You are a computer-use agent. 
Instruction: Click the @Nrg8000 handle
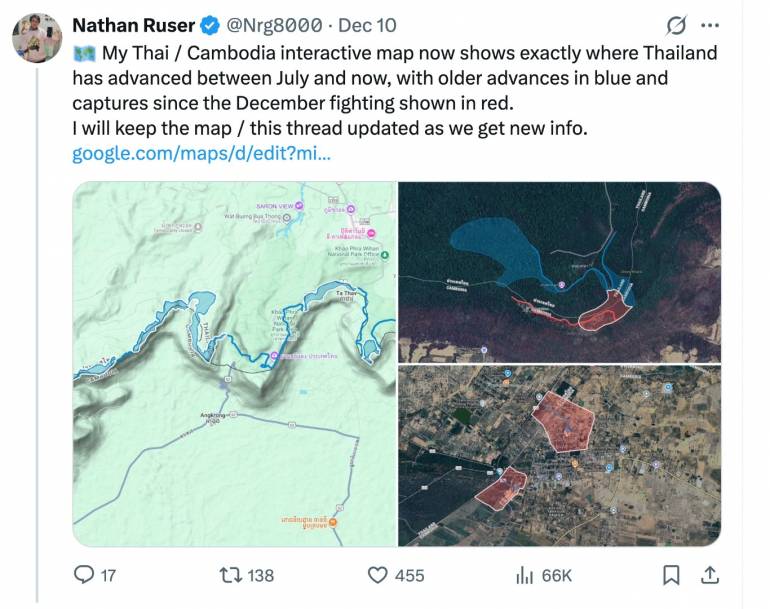(x=274, y=25)
